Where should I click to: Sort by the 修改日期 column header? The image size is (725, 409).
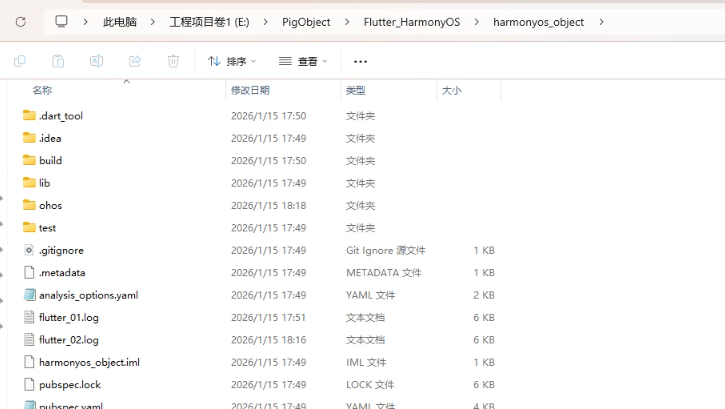coord(250,90)
